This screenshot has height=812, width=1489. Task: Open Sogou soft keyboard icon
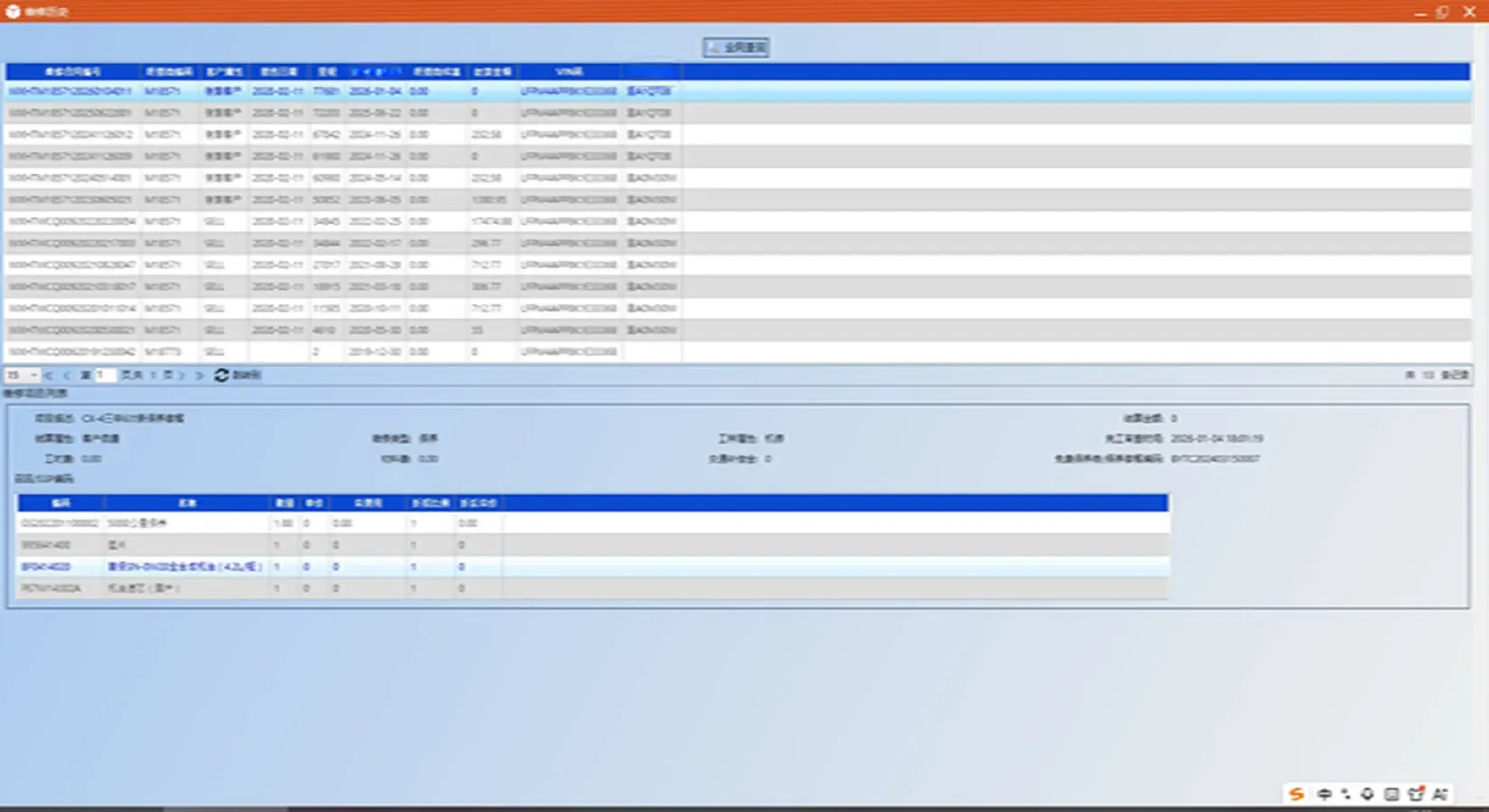(1392, 794)
